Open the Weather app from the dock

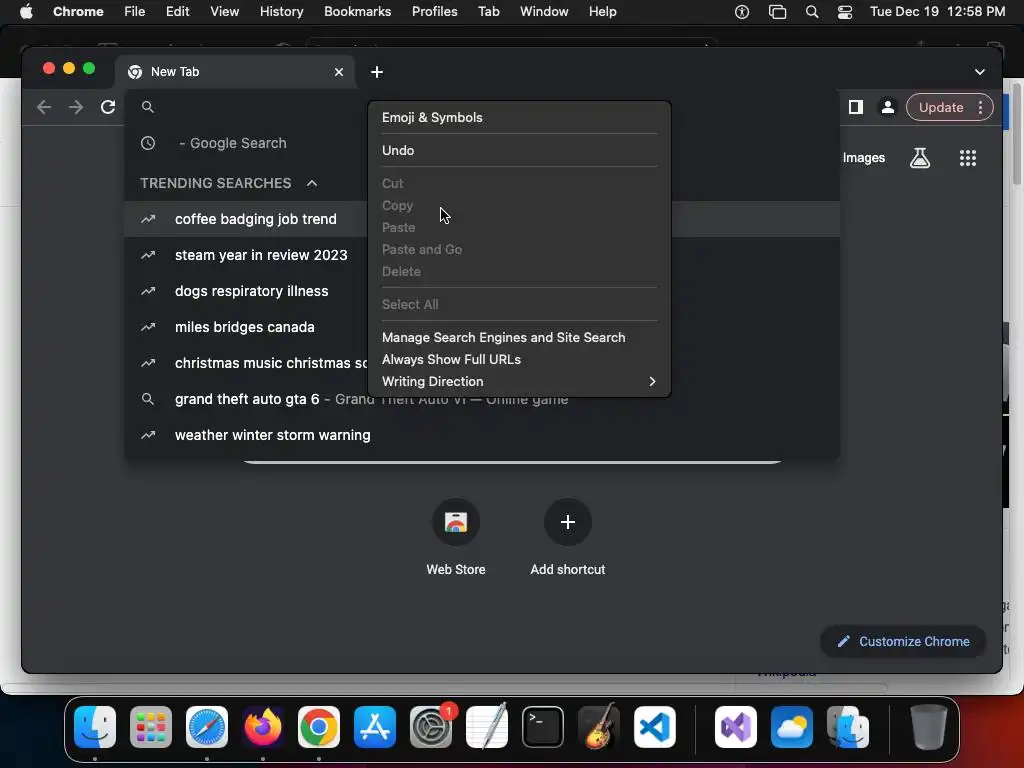[792, 727]
